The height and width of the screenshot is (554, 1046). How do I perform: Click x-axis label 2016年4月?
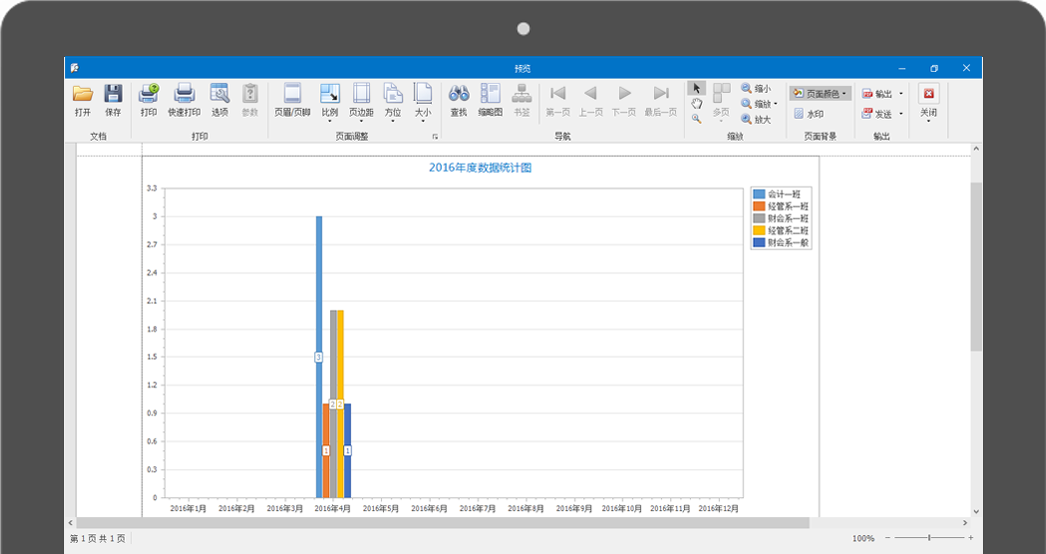(x=333, y=509)
